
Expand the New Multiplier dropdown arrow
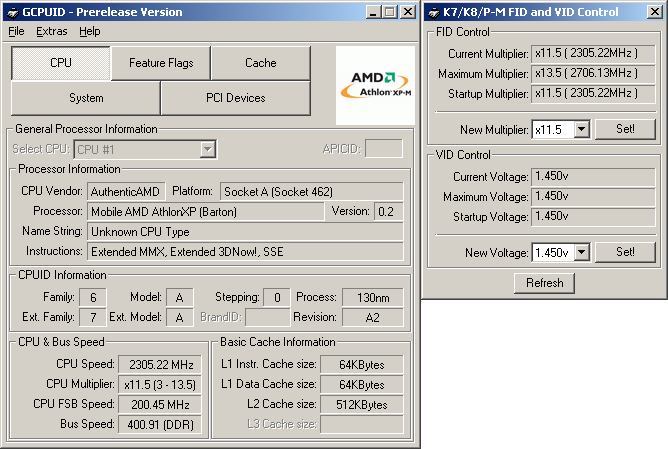click(x=582, y=129)
